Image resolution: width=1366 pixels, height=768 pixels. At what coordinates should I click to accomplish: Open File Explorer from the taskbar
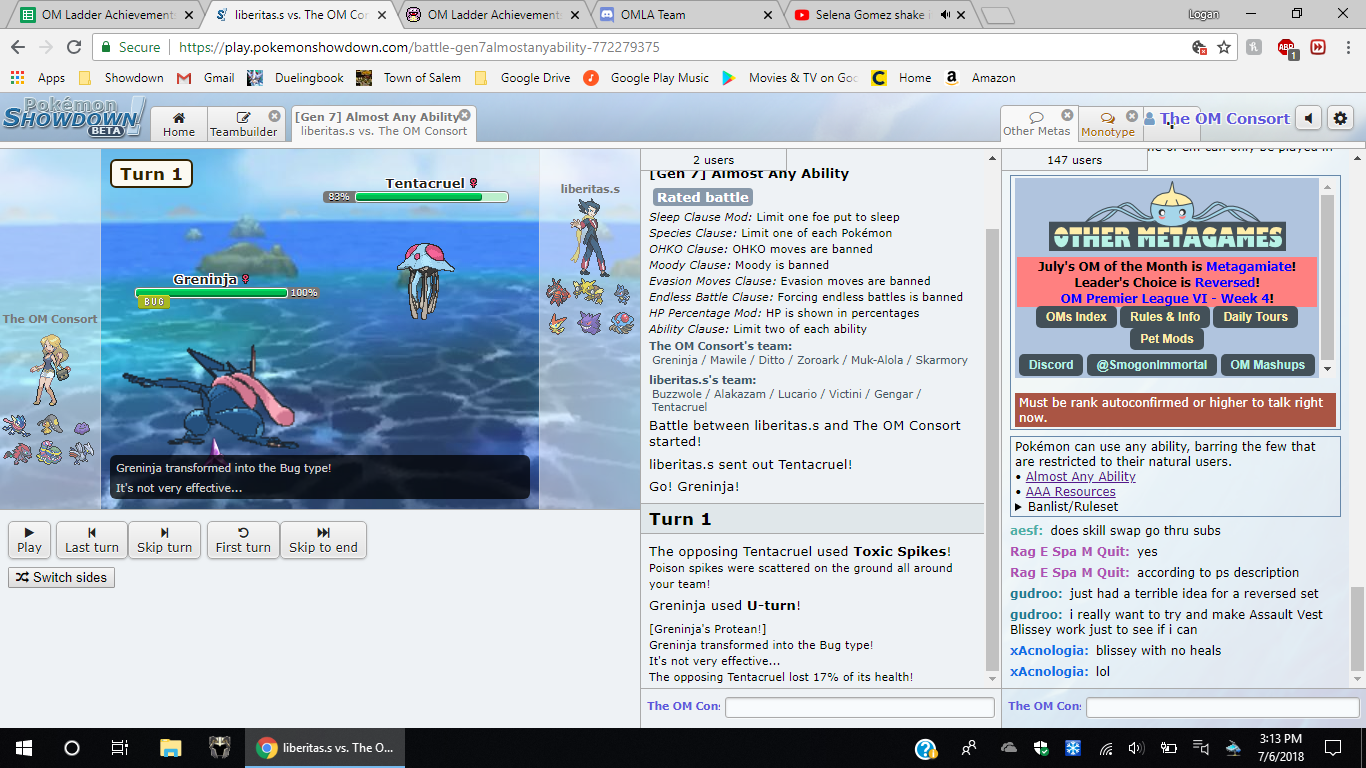click(171, 747)
